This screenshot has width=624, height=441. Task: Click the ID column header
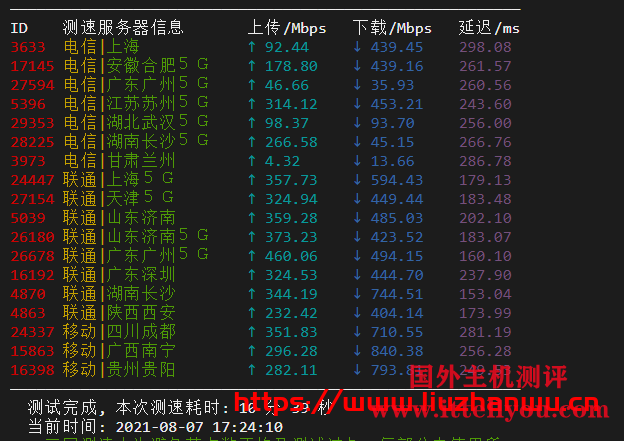(x=19, y=28)
